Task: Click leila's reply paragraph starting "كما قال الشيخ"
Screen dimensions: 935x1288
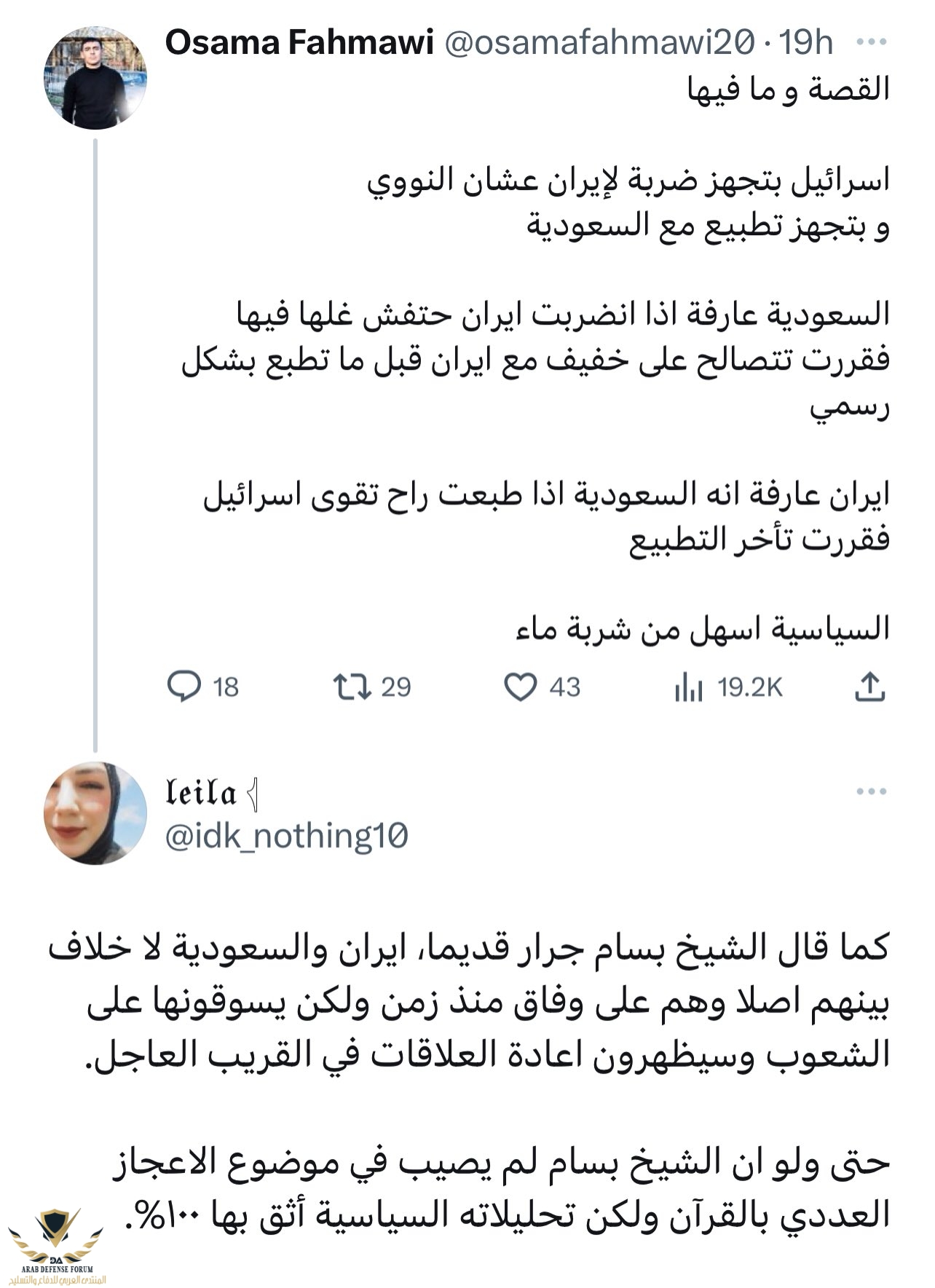Action: 470,1003
